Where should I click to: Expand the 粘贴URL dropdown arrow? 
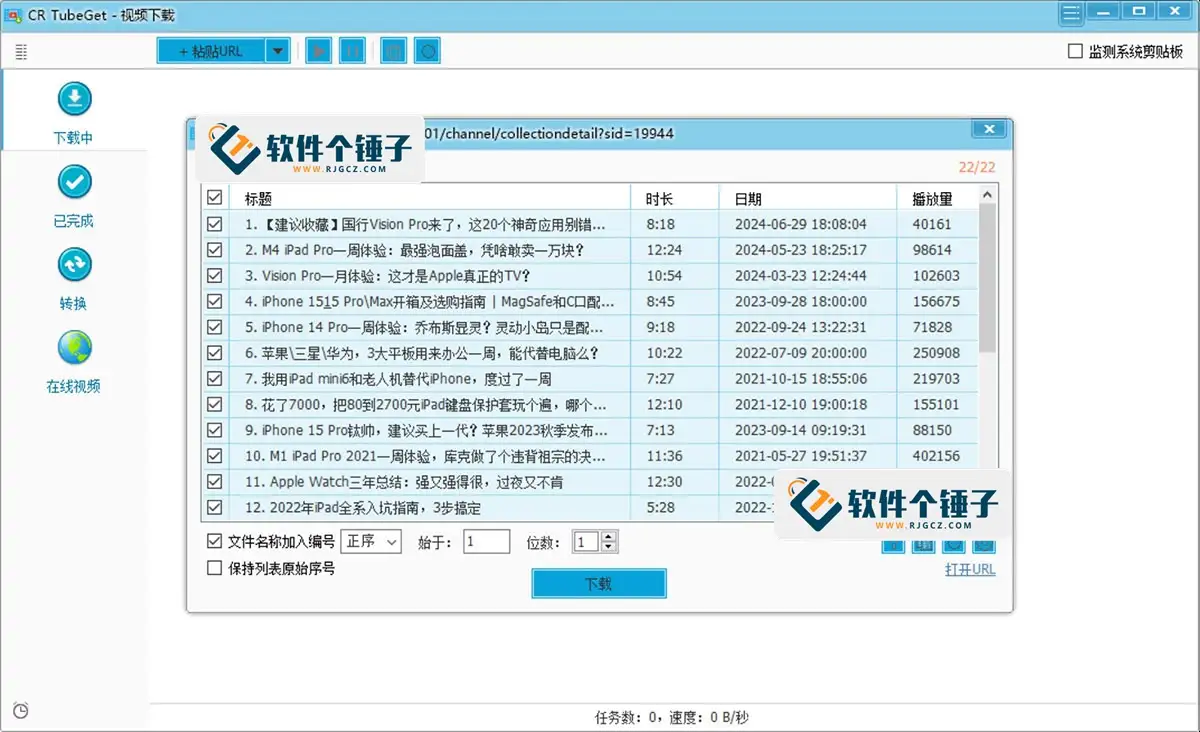279,51
